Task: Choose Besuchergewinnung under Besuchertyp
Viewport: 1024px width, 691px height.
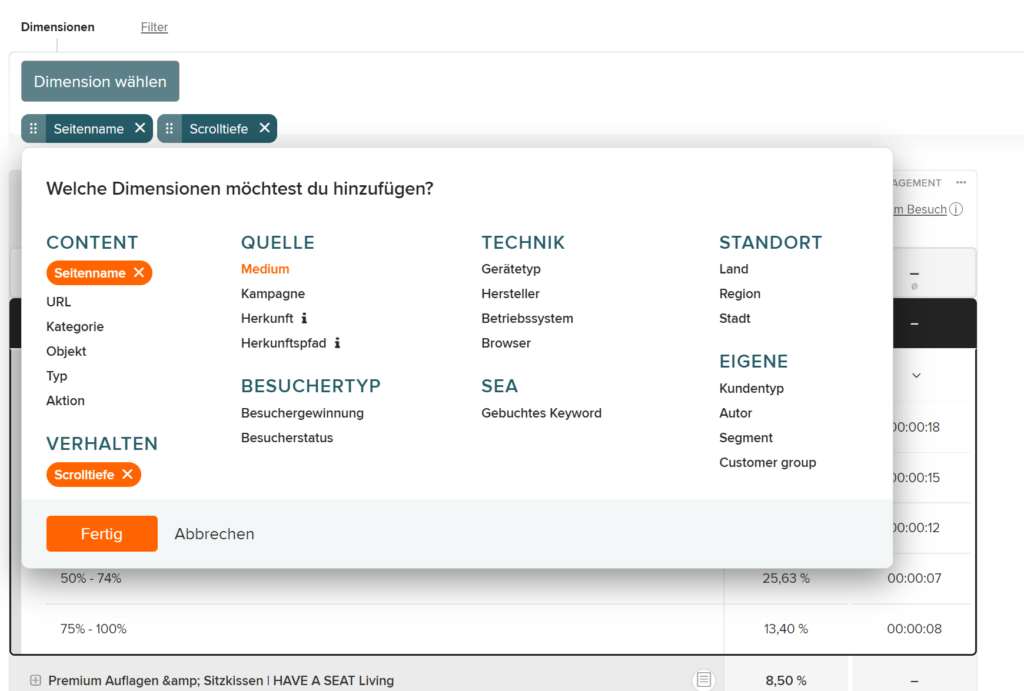Action: [302, 413]
